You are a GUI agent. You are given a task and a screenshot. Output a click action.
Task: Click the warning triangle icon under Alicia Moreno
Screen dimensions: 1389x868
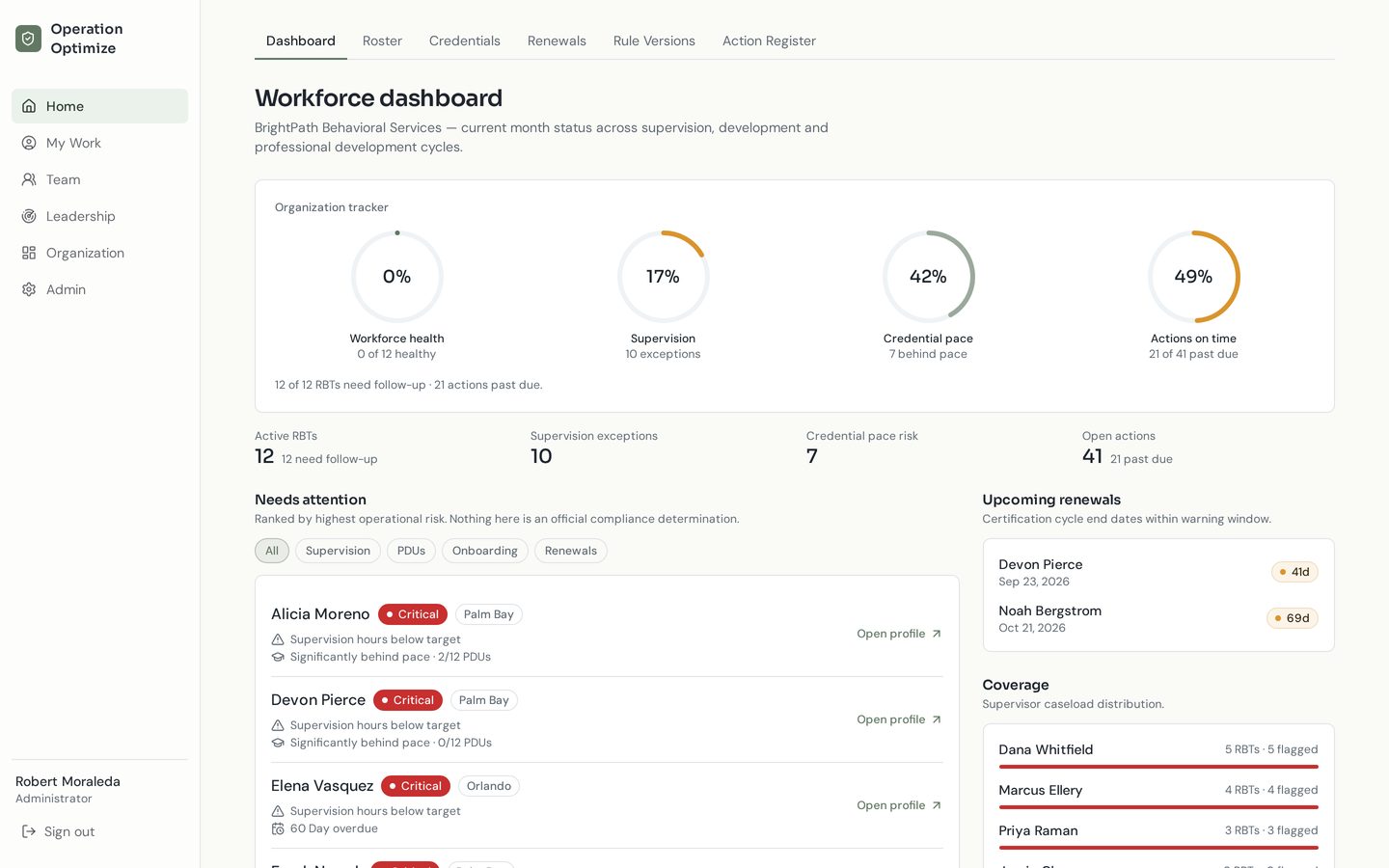click(x=278, y=639)
